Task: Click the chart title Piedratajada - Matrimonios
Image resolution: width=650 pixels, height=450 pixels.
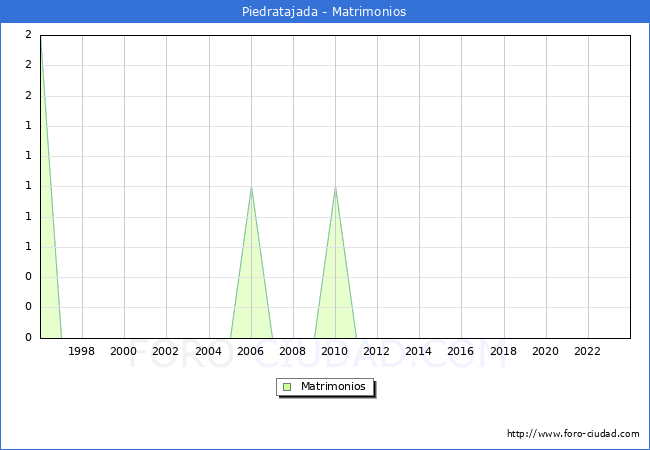Action: [x=324, y=12]
